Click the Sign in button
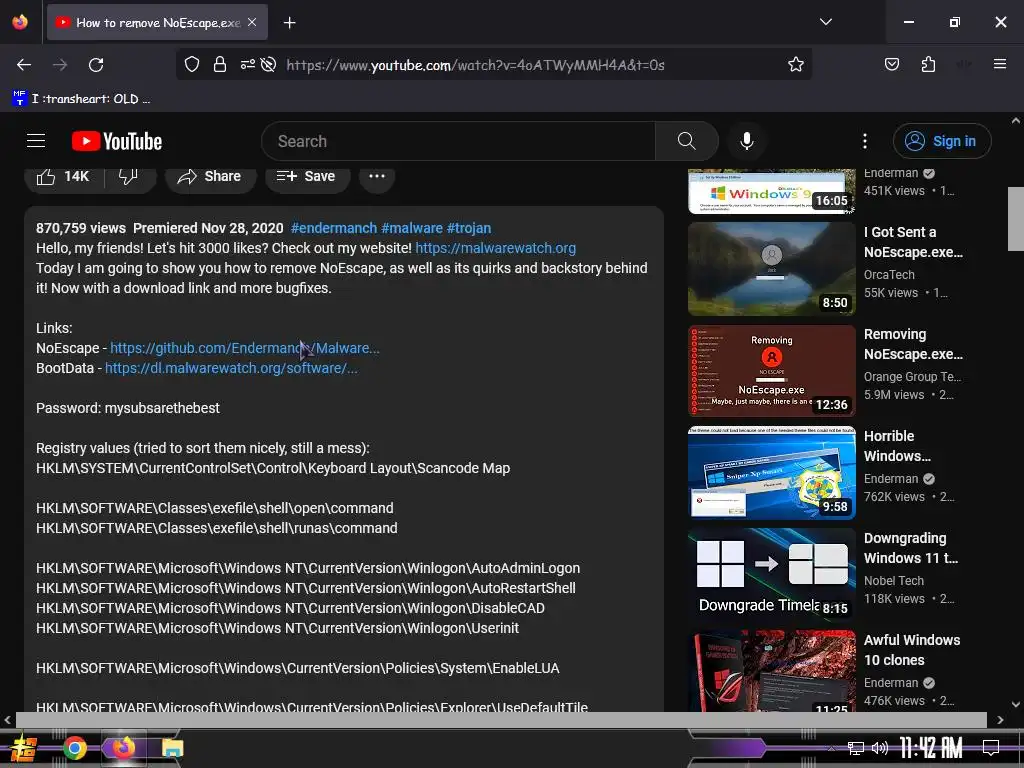The height and width of the screenshot is (768, 1024). click(x=942, y=141)
